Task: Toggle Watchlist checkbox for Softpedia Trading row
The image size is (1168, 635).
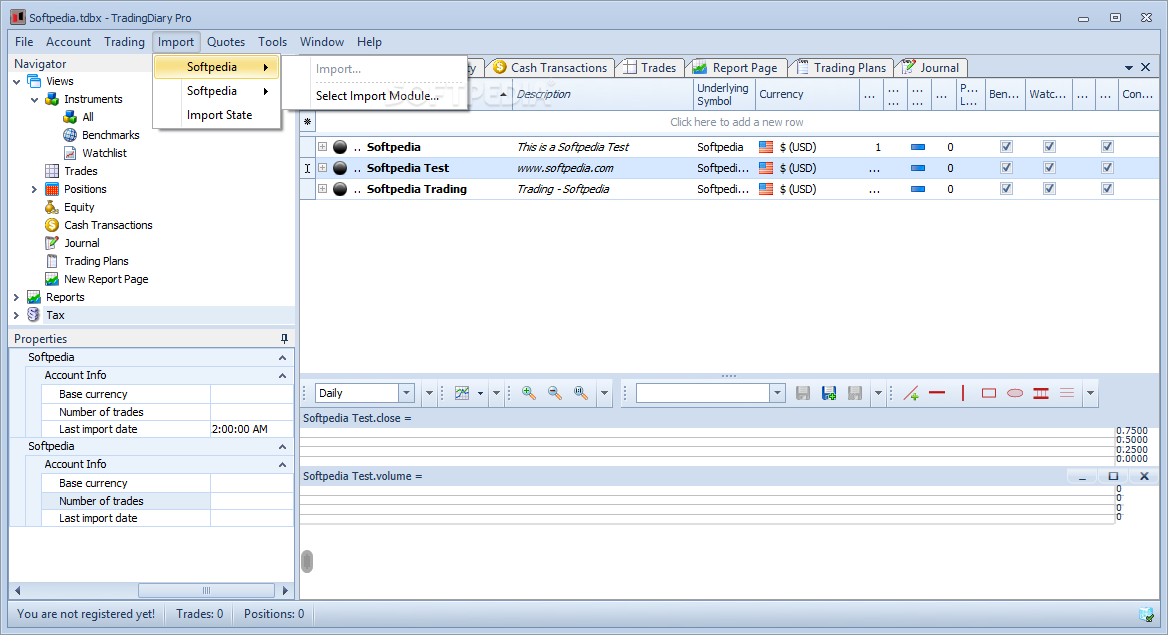Action: [x=1050, y=189]
